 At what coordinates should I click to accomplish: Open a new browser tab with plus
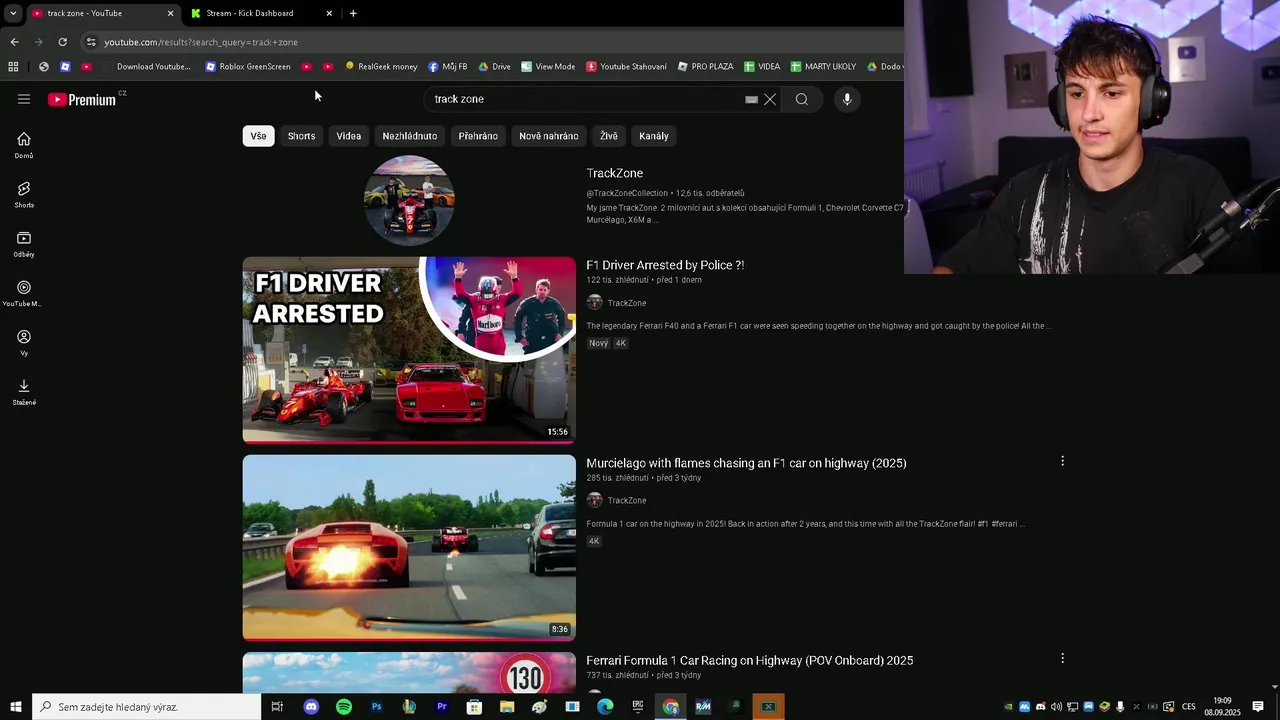353,13
